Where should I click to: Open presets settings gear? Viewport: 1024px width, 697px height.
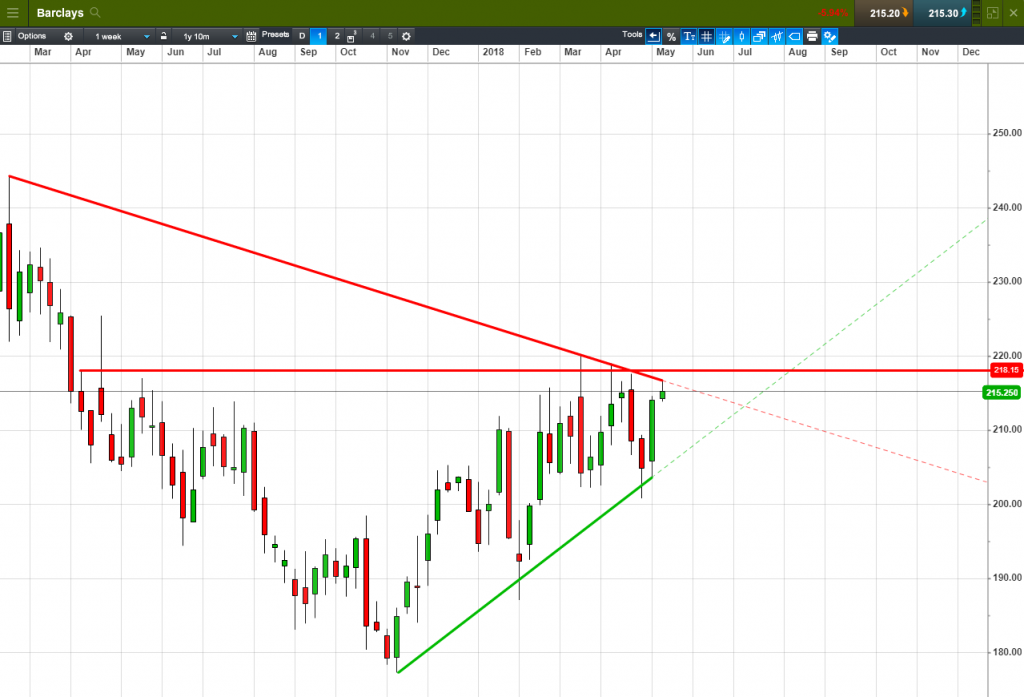click(406, 37)
